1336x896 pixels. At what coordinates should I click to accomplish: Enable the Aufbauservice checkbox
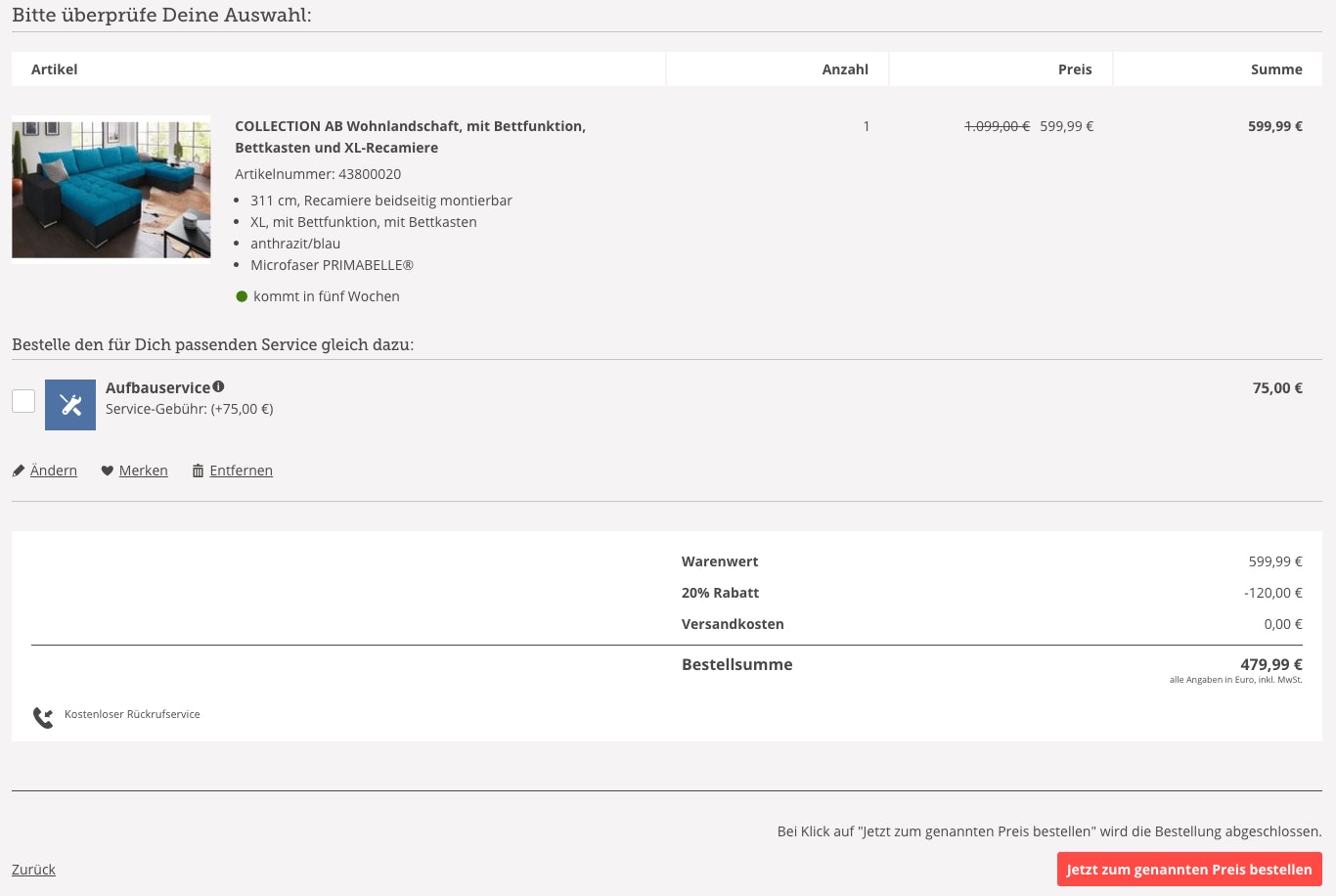[23, 401]
